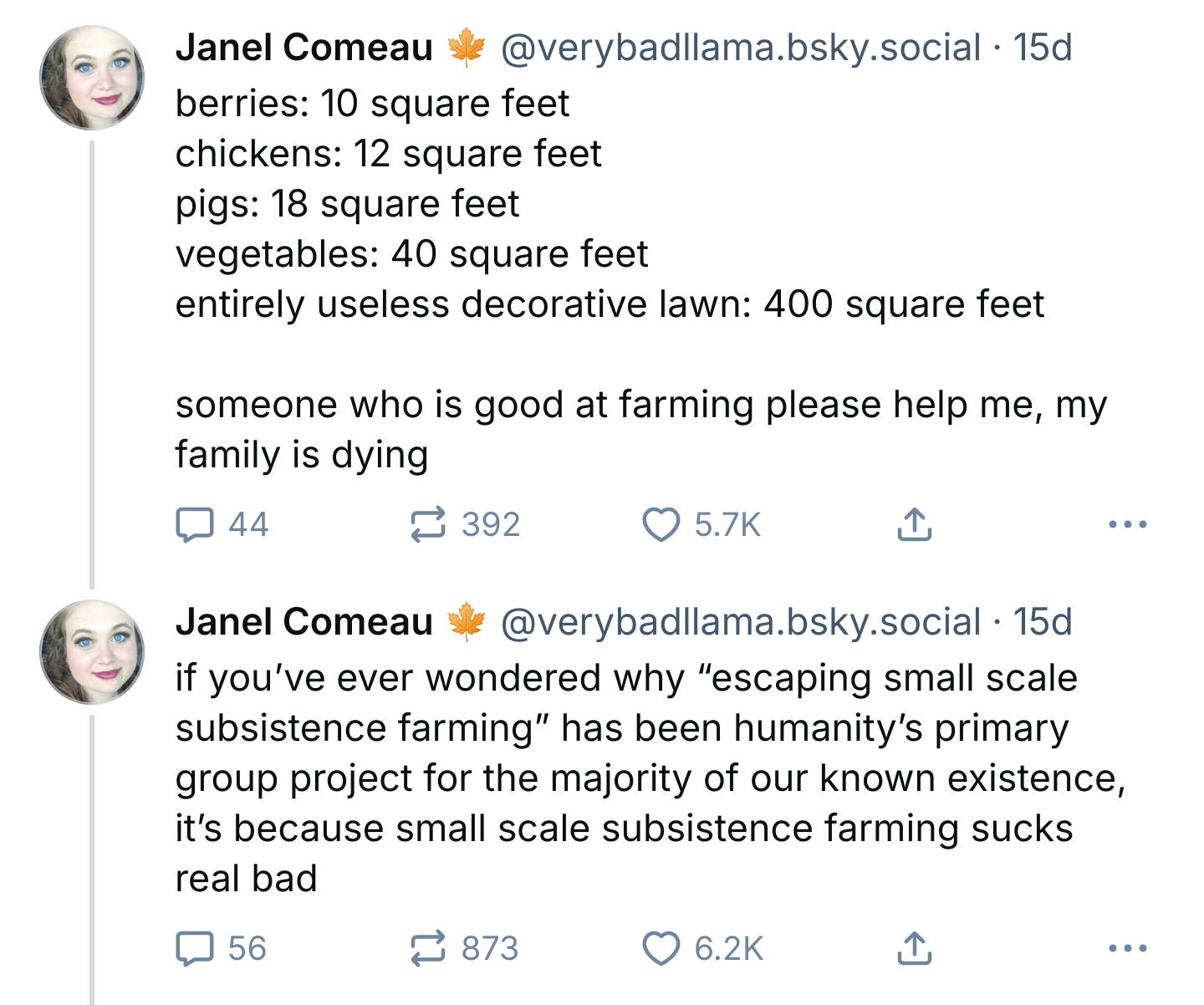Viewport: 1204px width, 1005px height.
Task: Like the post with 6.2K likes
Action: pyautogui.click(x=702, y=949)
